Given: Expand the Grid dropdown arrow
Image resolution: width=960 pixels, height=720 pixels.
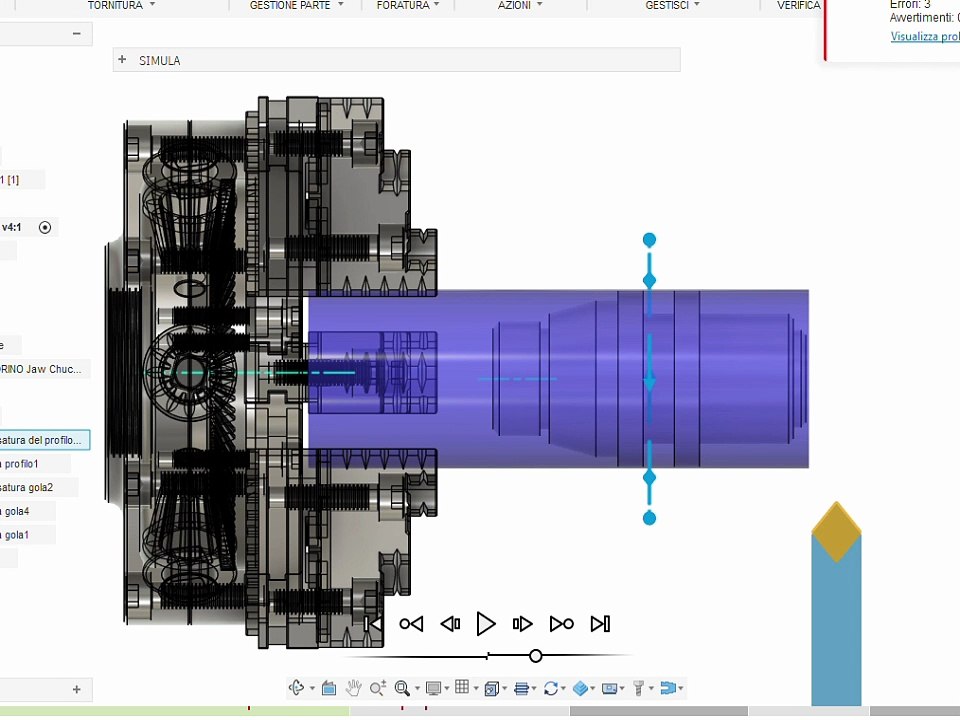Looking at the screenshot, I should coord(476,689).
